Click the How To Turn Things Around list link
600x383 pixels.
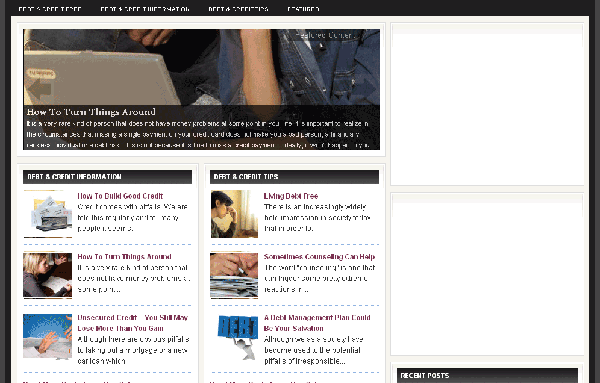coord(124,257)
